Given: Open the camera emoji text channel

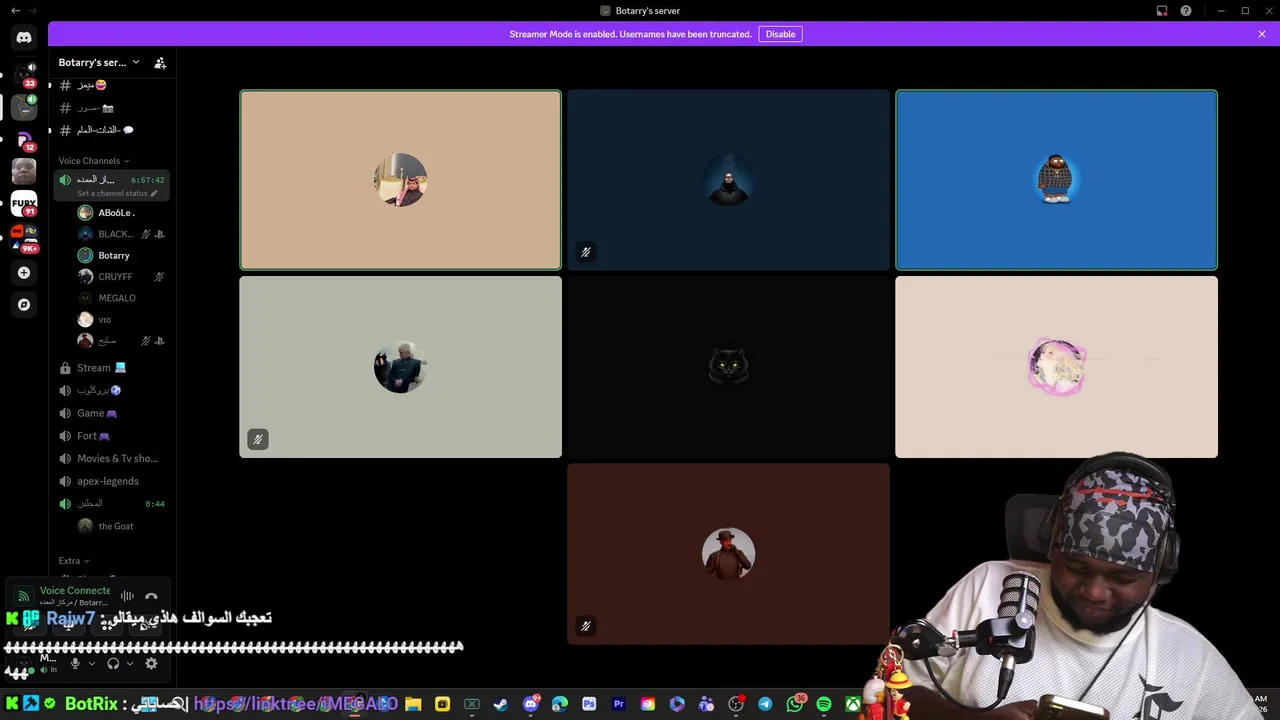Looking at the screenshot, I should point(111,108).
